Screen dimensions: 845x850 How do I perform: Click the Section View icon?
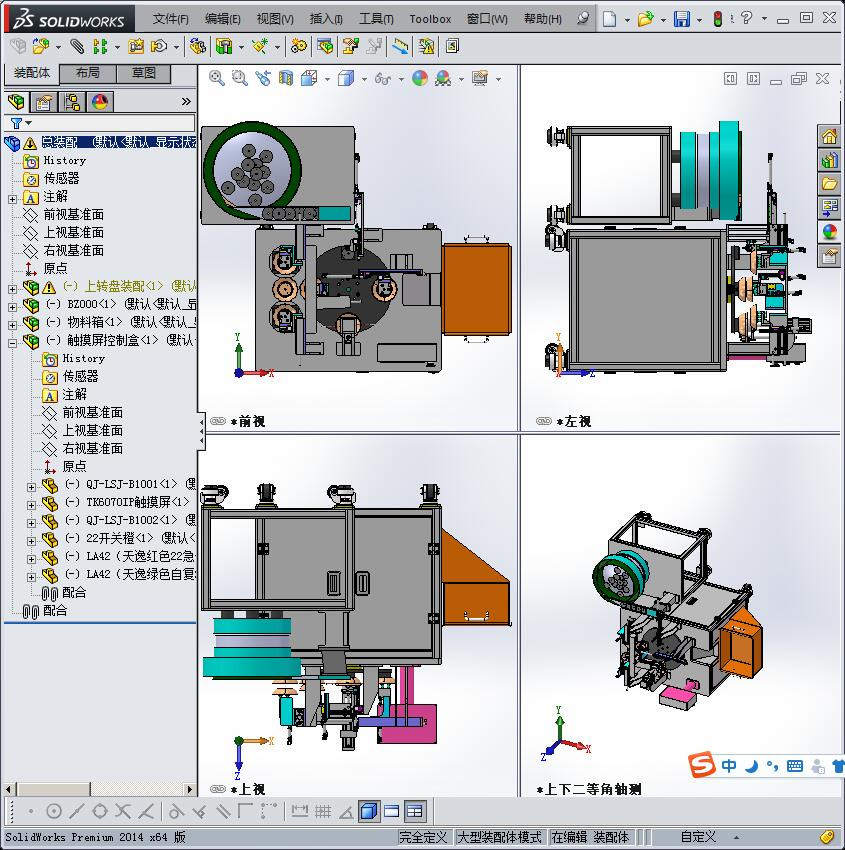286,79
